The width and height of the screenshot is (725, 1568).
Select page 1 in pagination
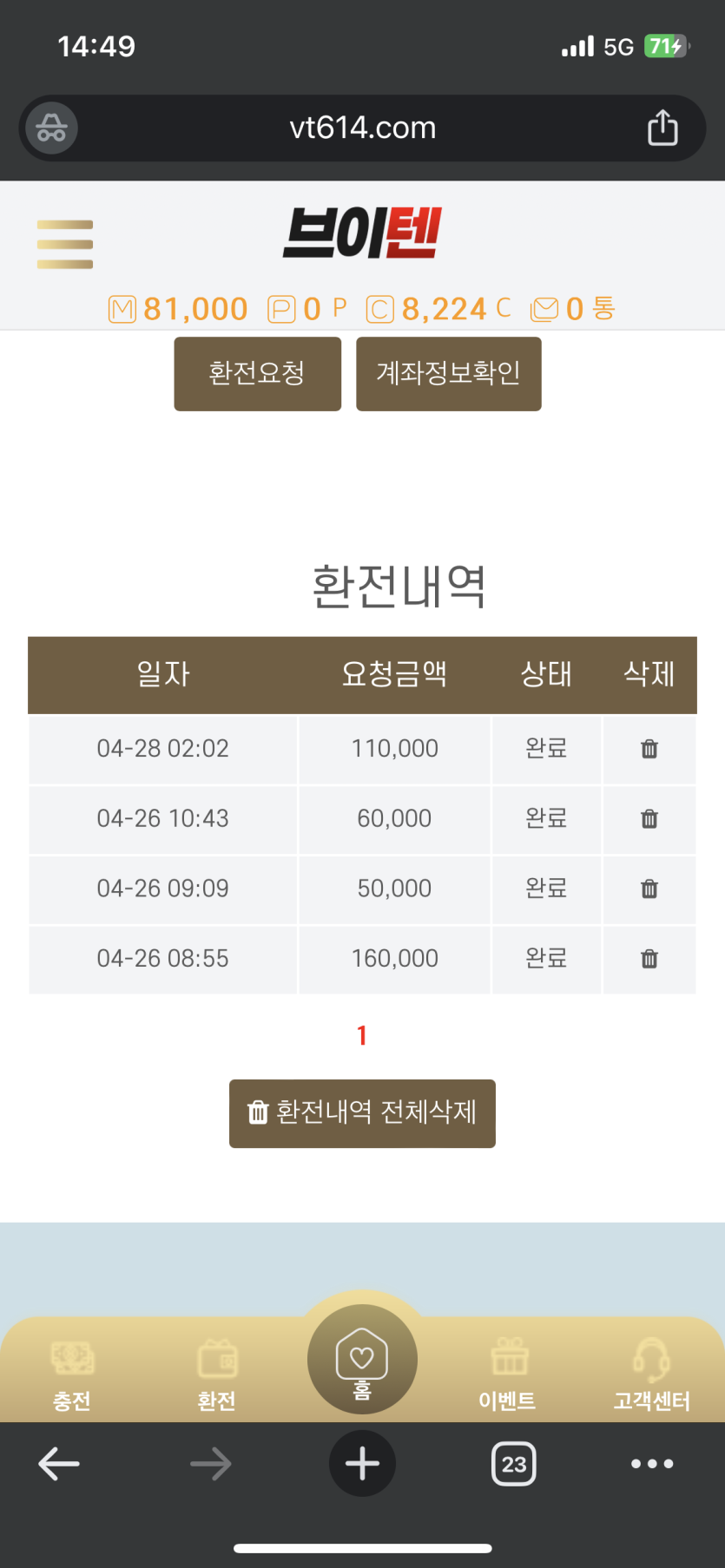362,1035
